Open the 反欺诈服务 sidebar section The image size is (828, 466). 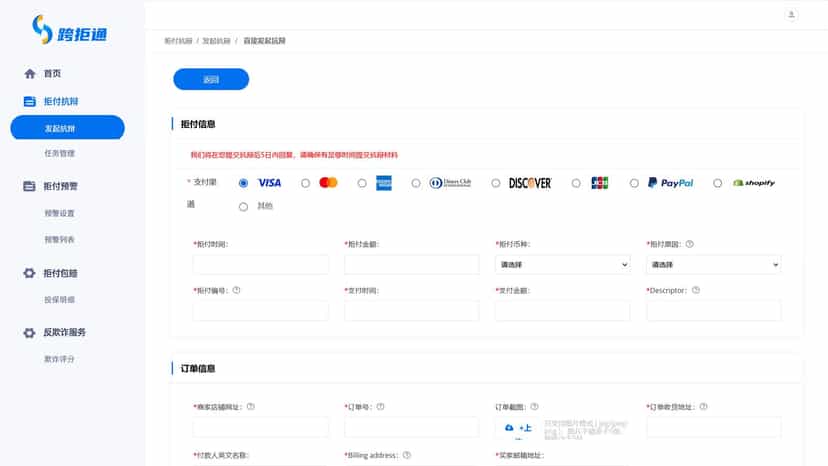tap(64, 332)
